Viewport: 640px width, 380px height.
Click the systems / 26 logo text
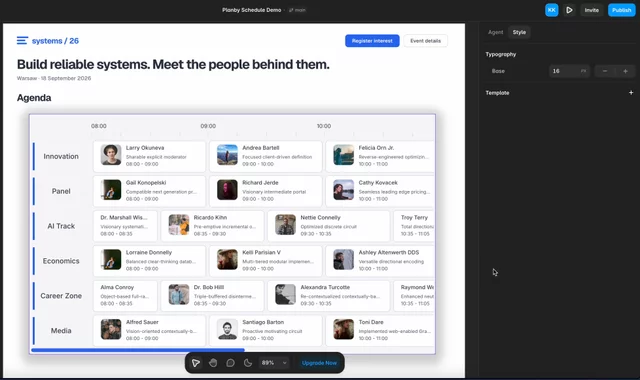tap(55, 41)
